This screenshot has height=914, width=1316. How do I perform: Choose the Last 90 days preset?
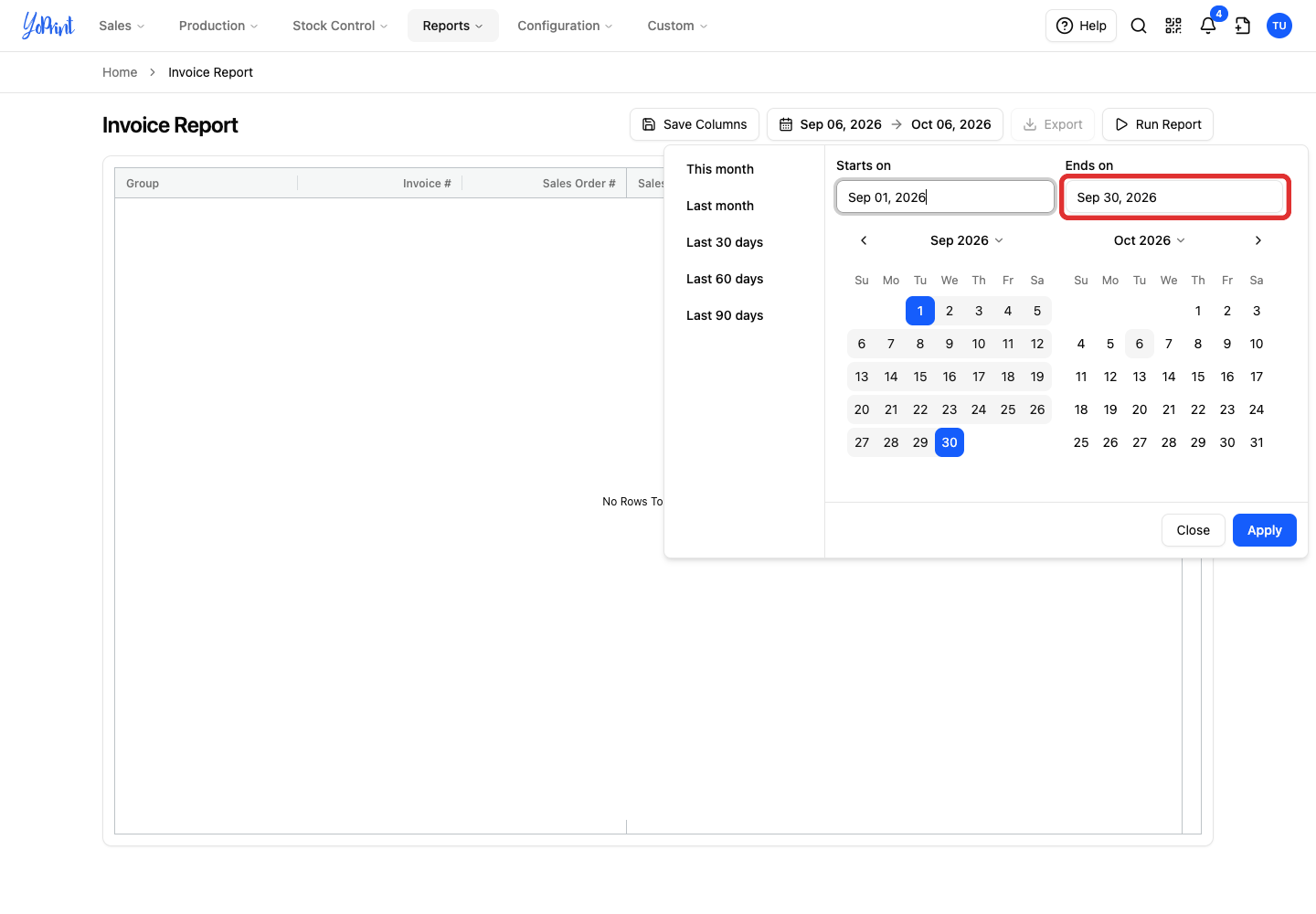725,315
